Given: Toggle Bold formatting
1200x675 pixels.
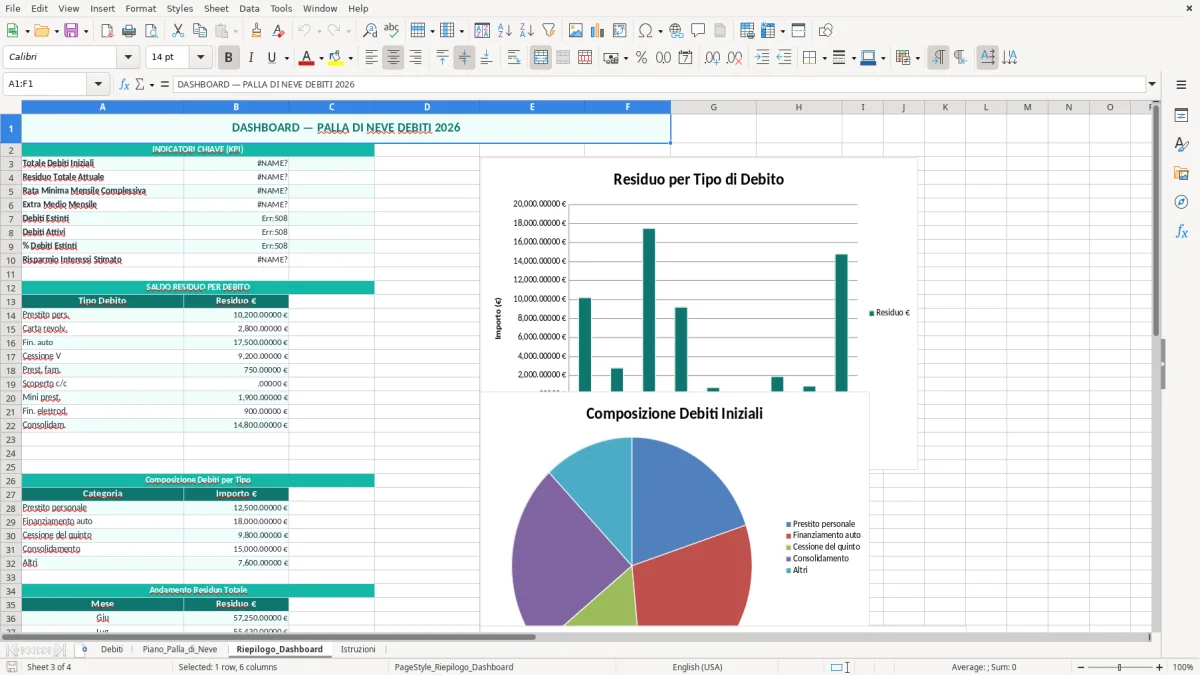Looking at the screenshot, I should tap(229, 58).
